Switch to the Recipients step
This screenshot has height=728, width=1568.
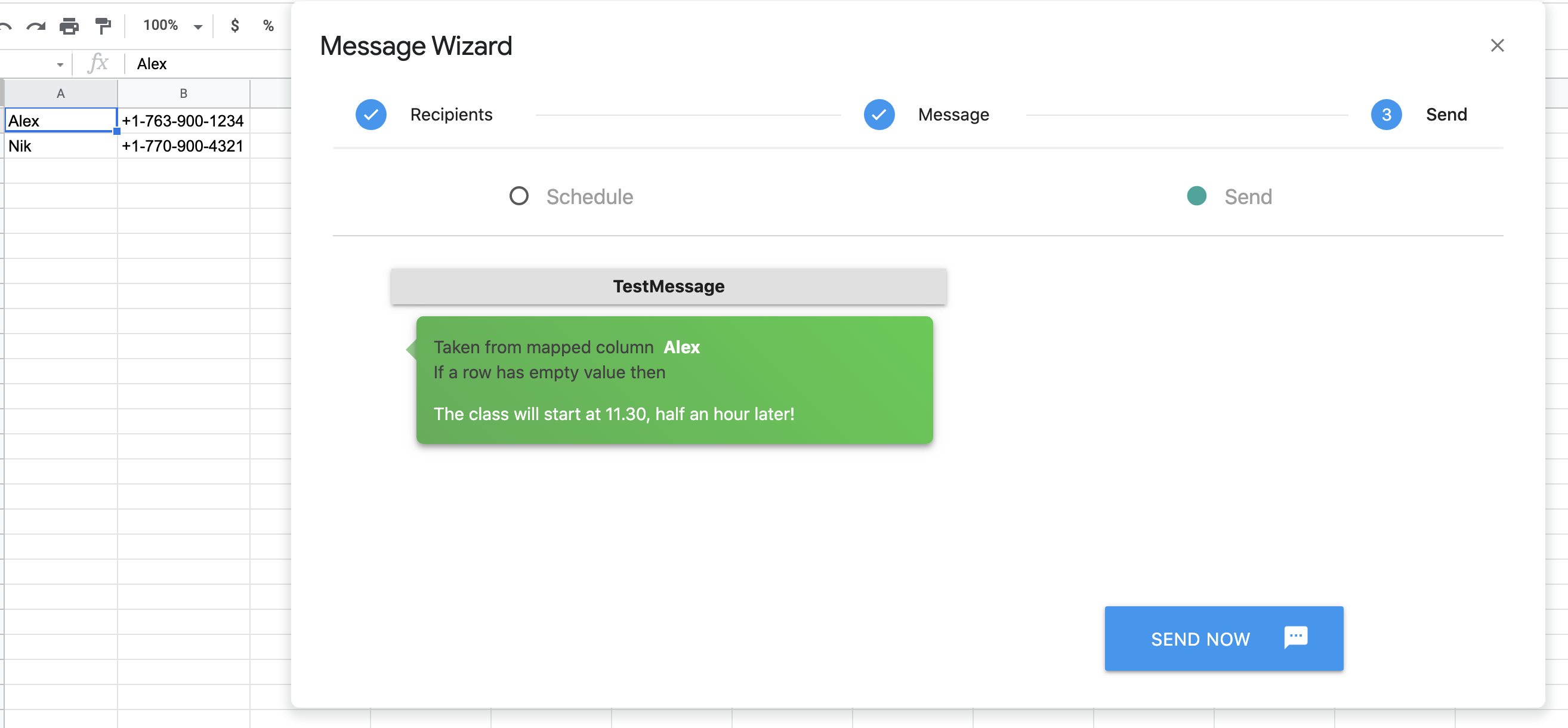point(451,115)
